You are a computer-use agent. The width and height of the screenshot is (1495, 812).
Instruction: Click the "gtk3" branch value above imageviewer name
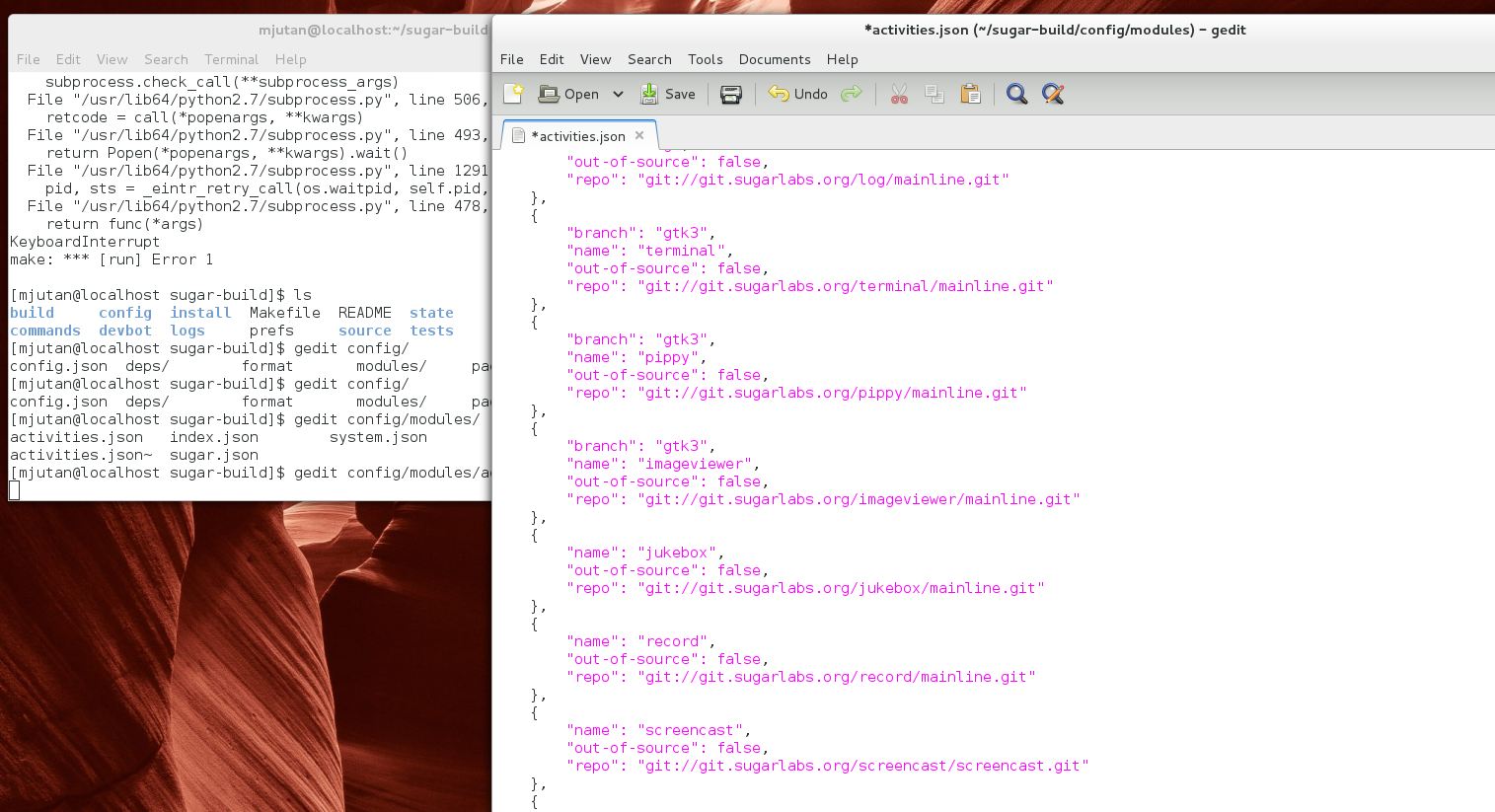[x=681, y=446]
